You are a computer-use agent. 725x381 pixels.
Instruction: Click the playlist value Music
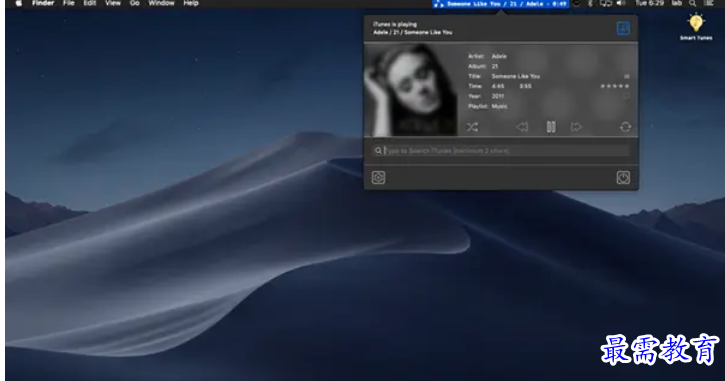pos(499,106)
